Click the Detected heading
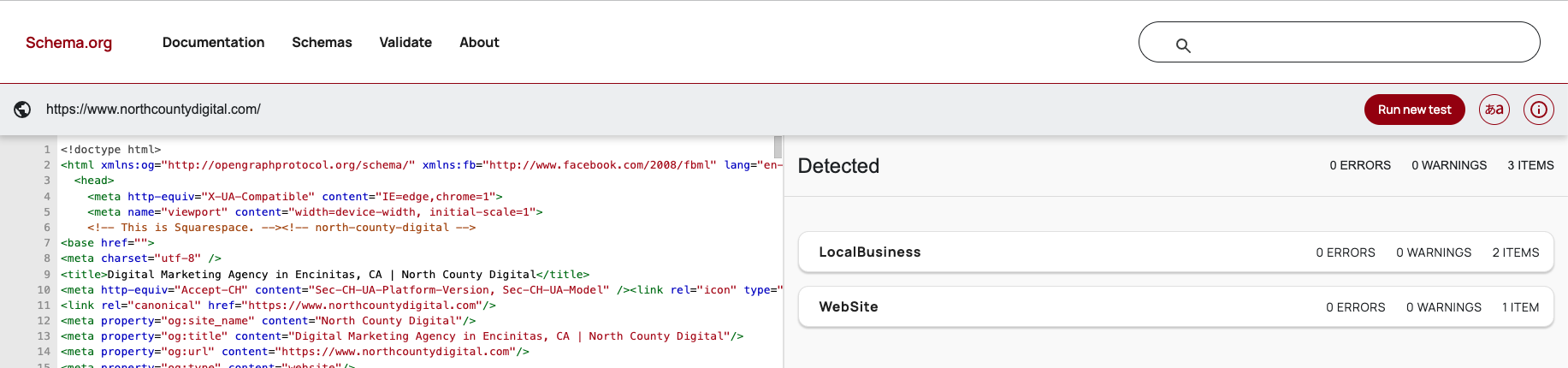1568x368 pixels. pyautogui.click(x=838, y=166)
